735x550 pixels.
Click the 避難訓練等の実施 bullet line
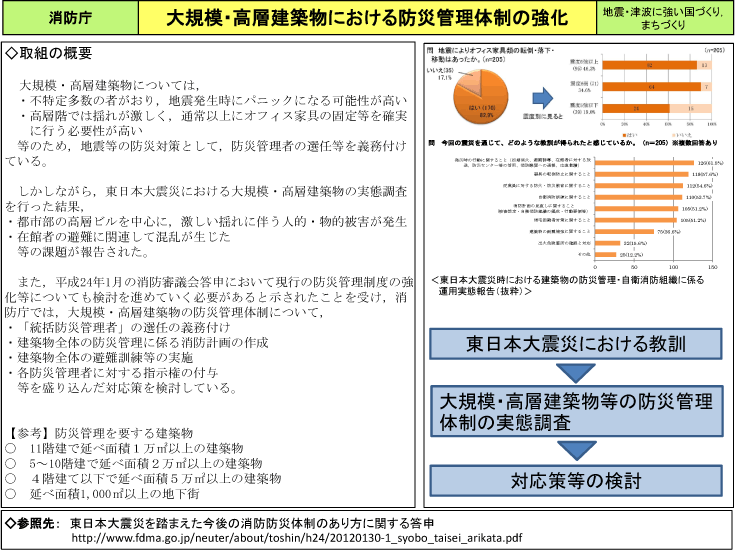(x=99, y=357)
